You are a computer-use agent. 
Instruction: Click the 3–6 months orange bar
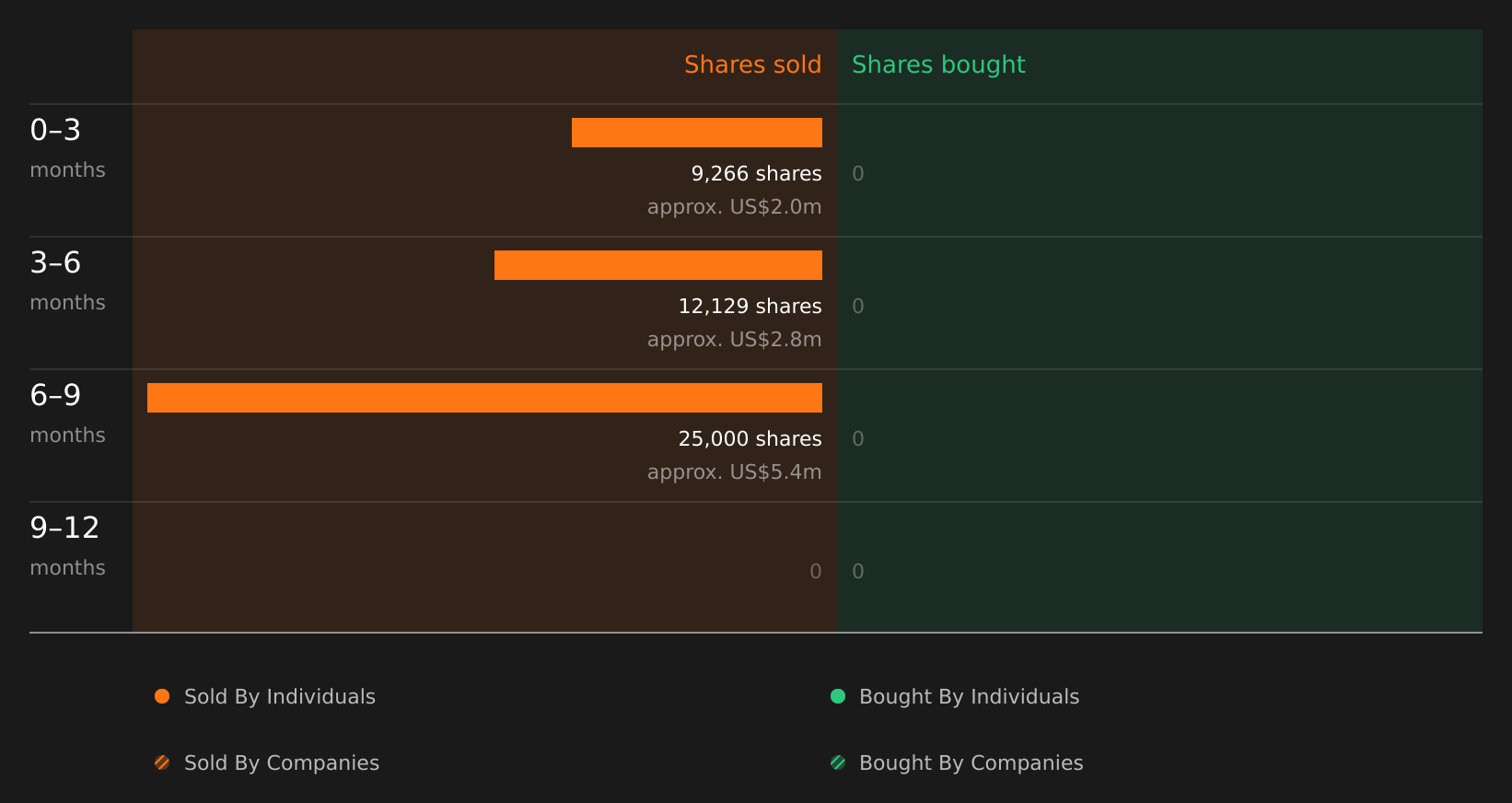click(x=658, y=265)
